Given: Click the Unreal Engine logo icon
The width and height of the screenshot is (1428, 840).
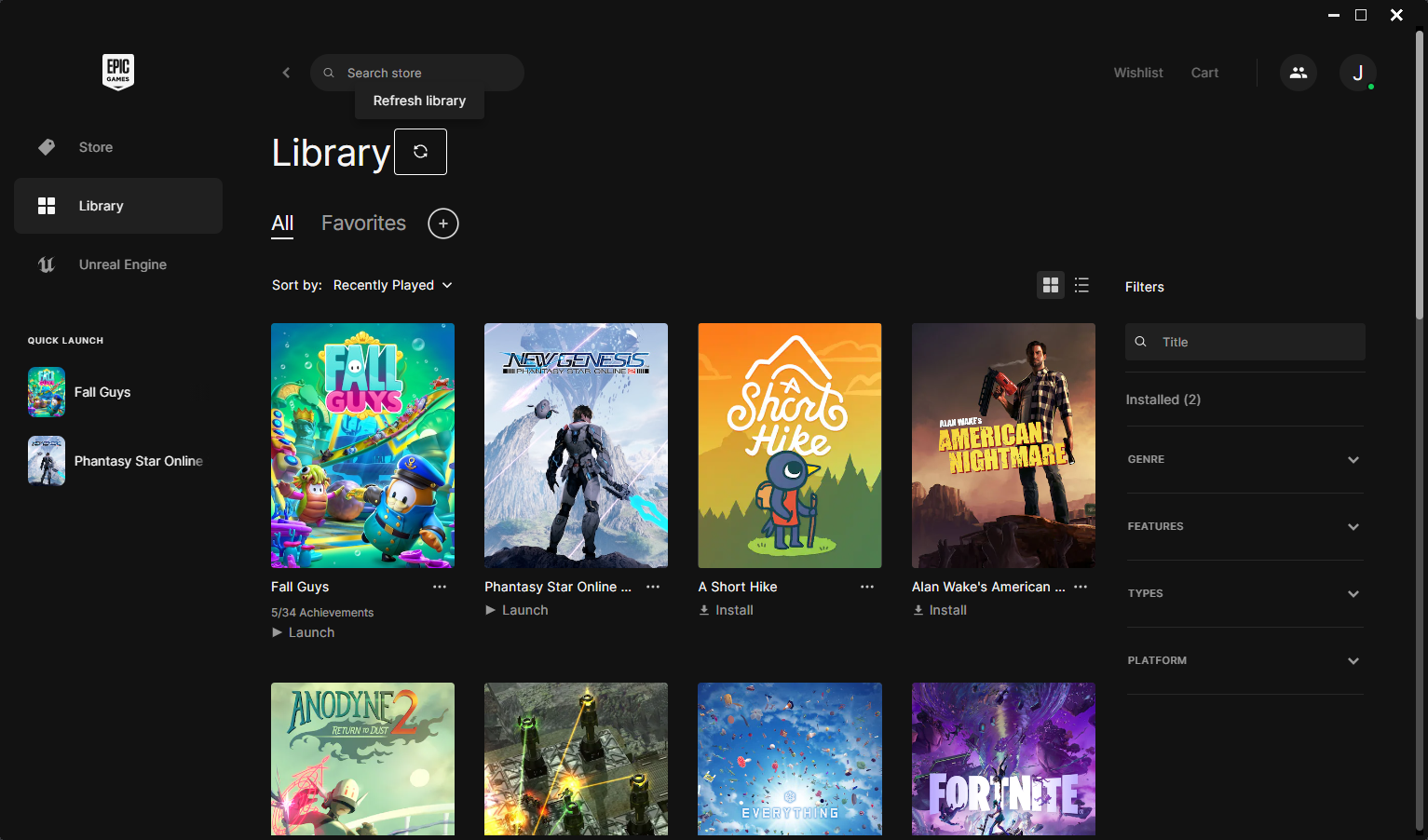Looking at the screenshot, I should 47,264.
